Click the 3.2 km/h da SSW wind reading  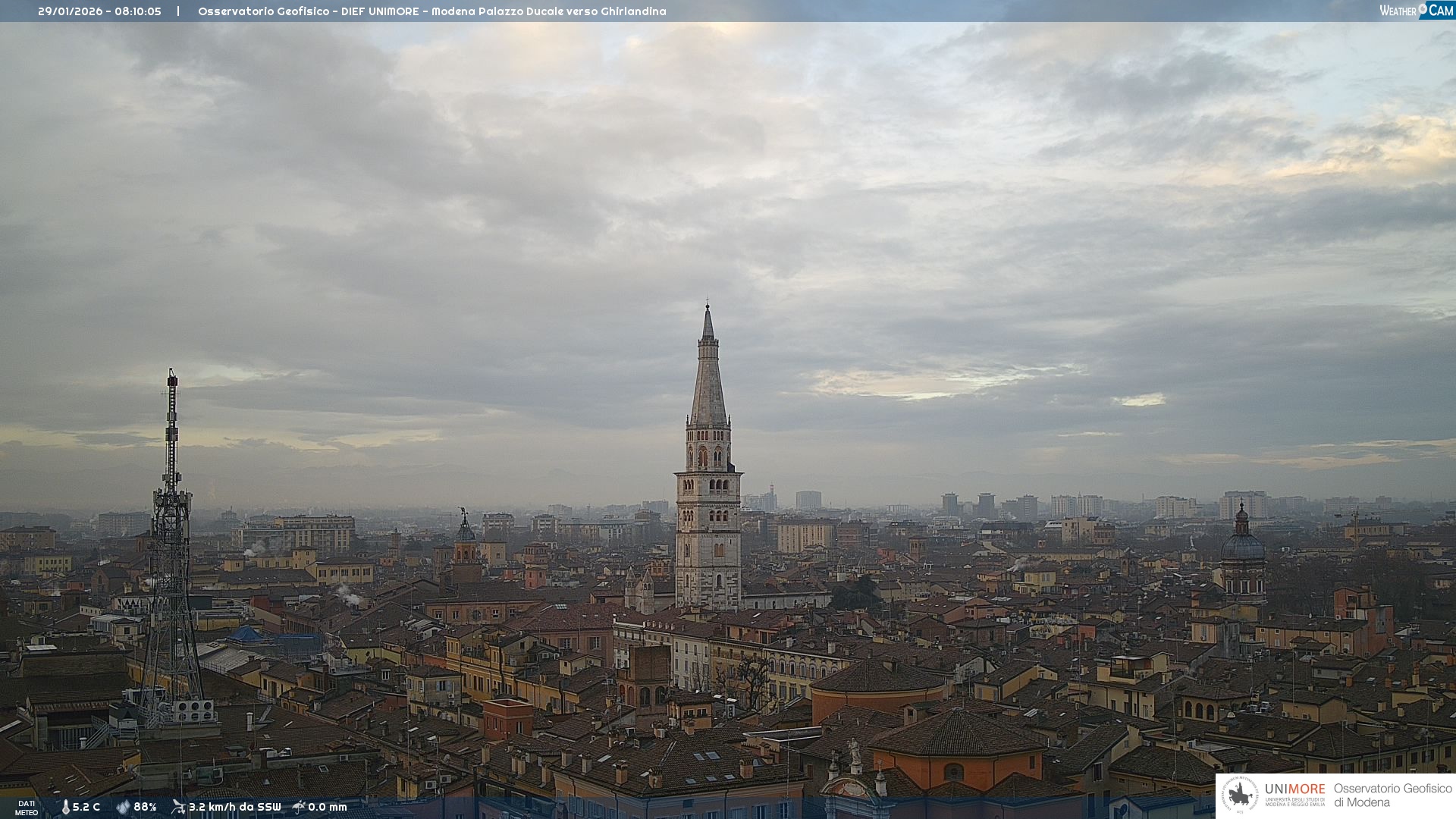click(x=234, y=807)
